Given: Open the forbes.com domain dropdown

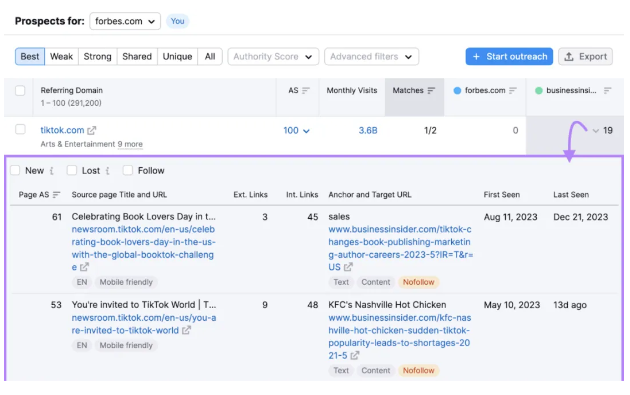Looking at the screenshot, I should 125,21.
